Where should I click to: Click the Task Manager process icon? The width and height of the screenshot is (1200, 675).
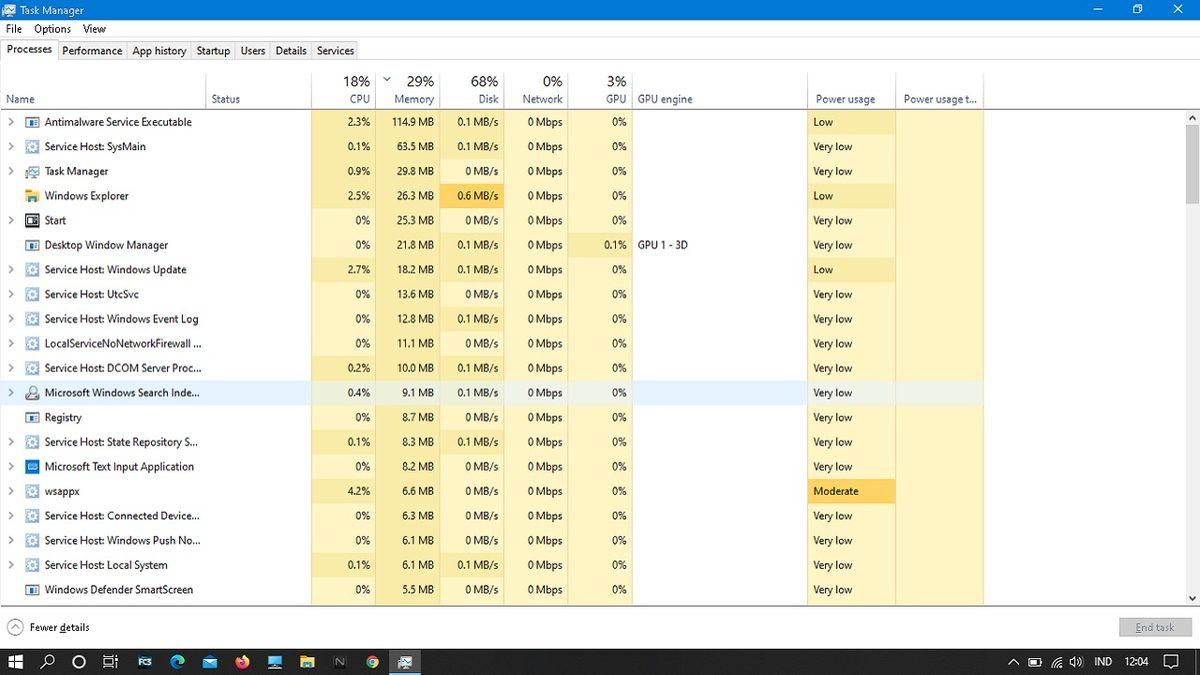[33, 171]
